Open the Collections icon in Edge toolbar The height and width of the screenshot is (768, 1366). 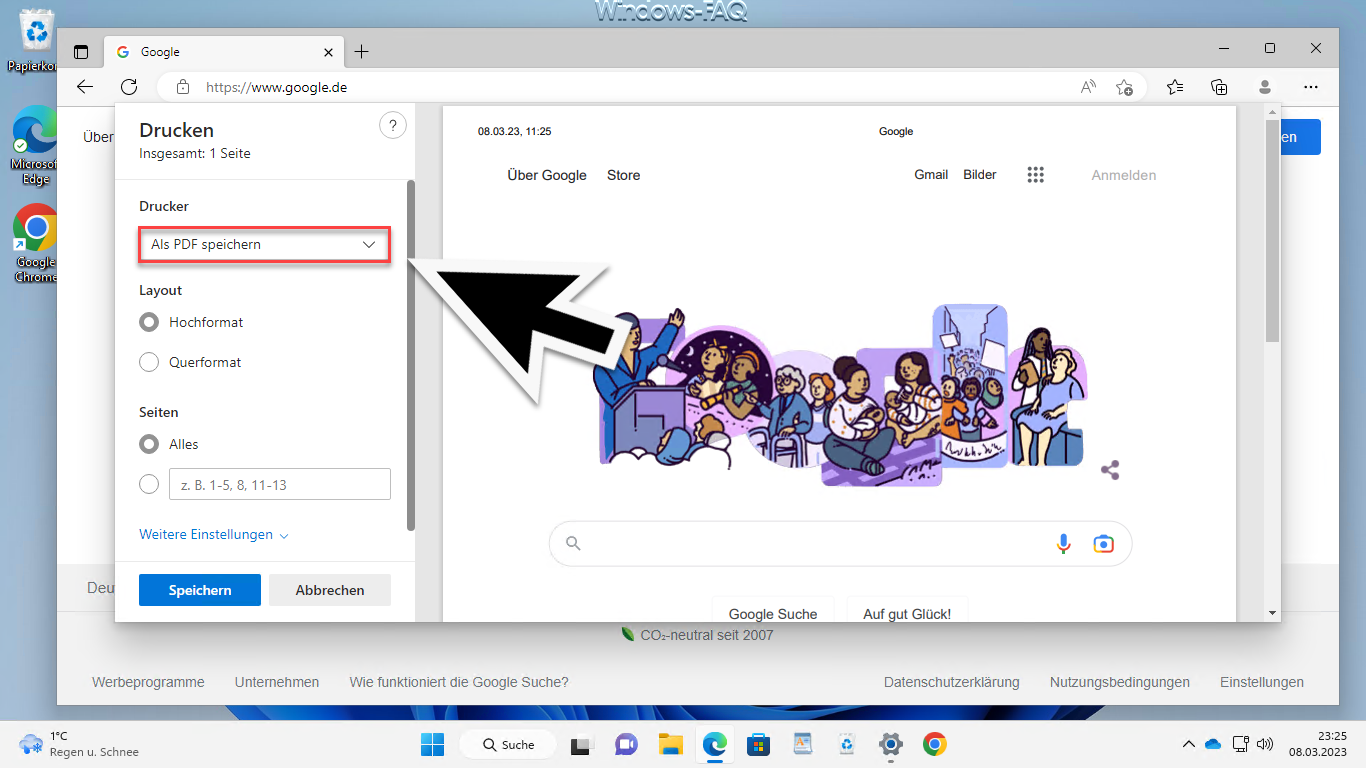pos(1219,87)
